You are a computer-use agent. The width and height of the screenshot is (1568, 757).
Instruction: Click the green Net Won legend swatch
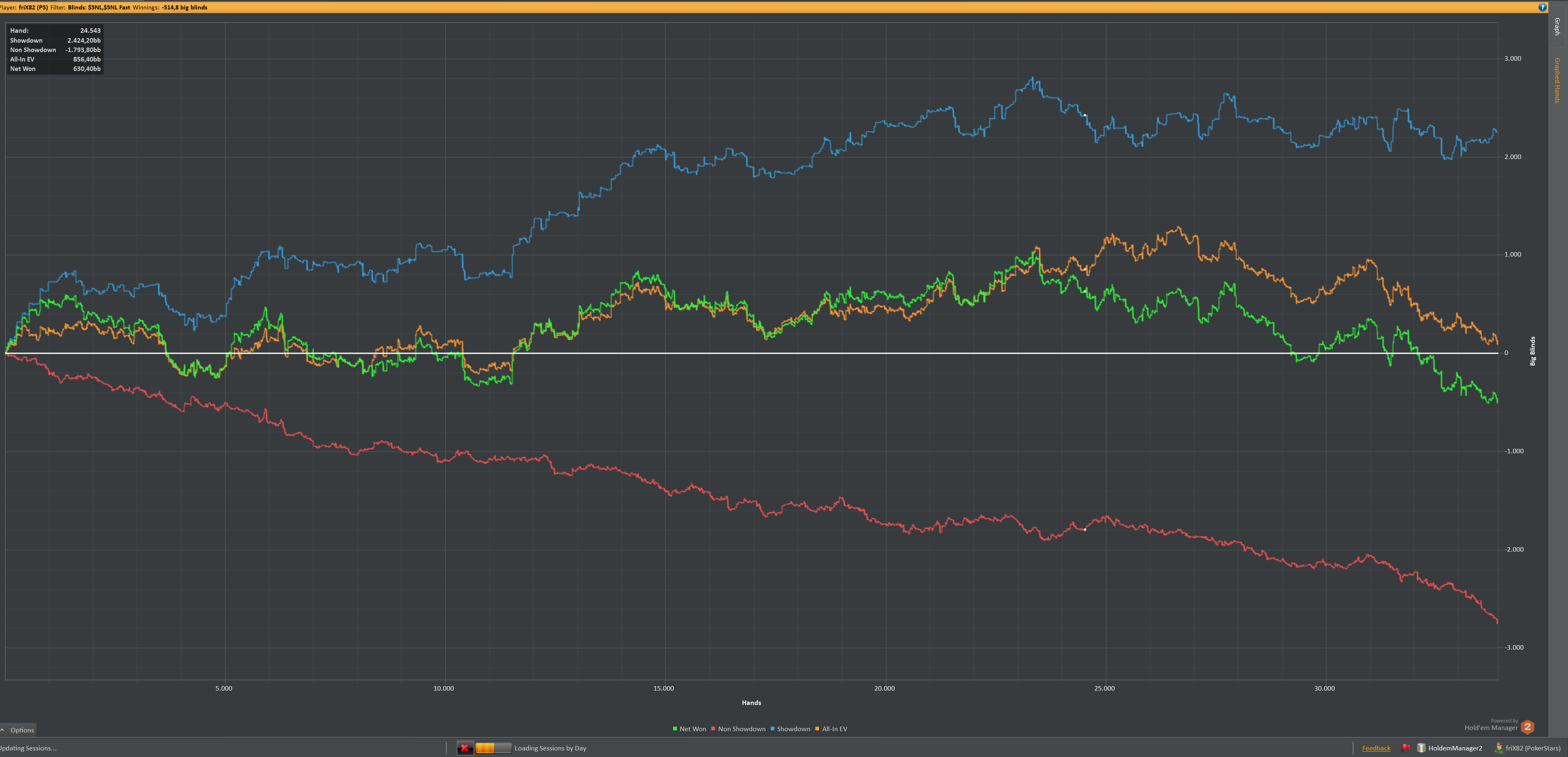[675, 729]
